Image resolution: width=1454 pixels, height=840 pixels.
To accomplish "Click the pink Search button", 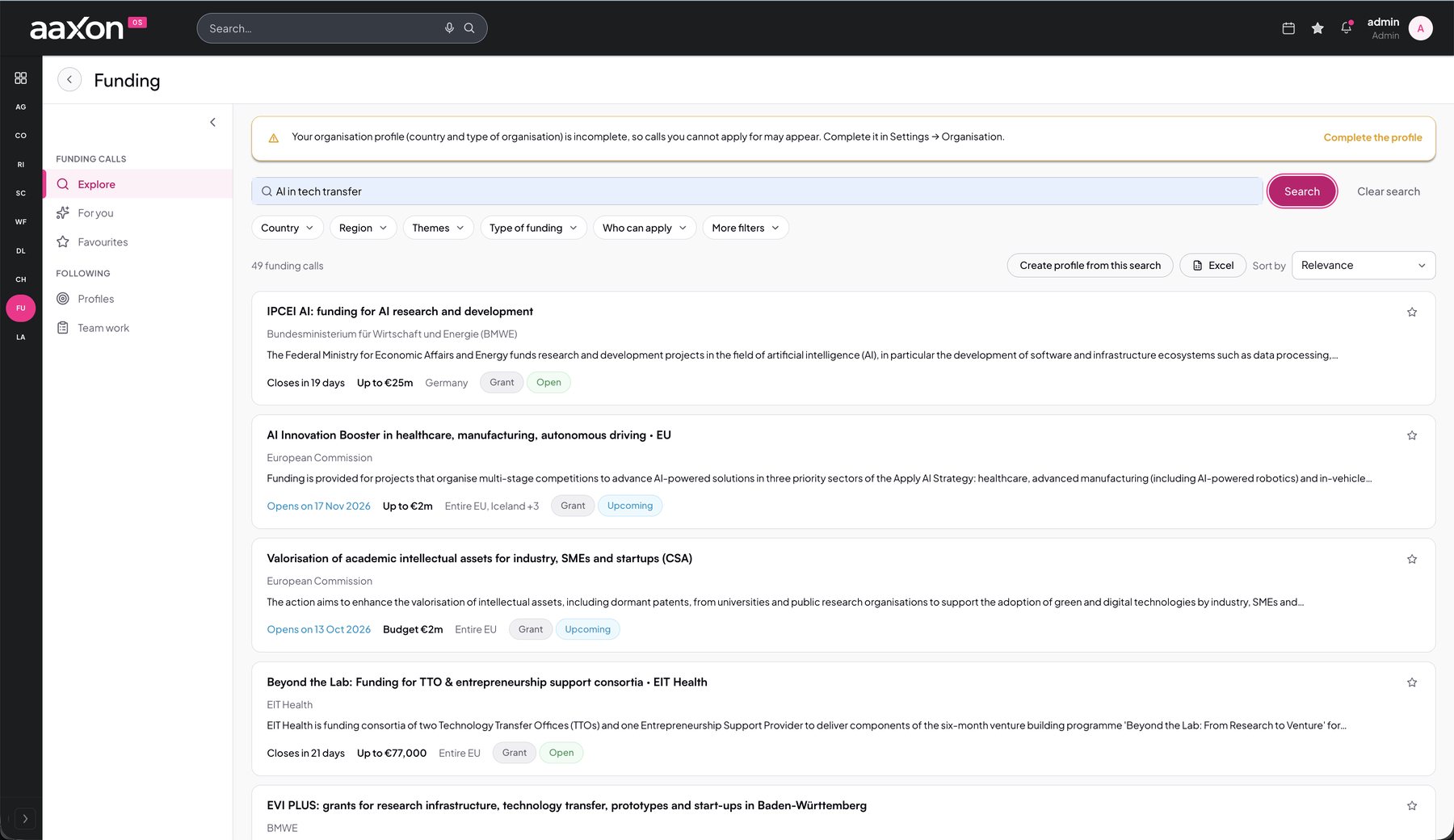I will tap(1301, 191).
